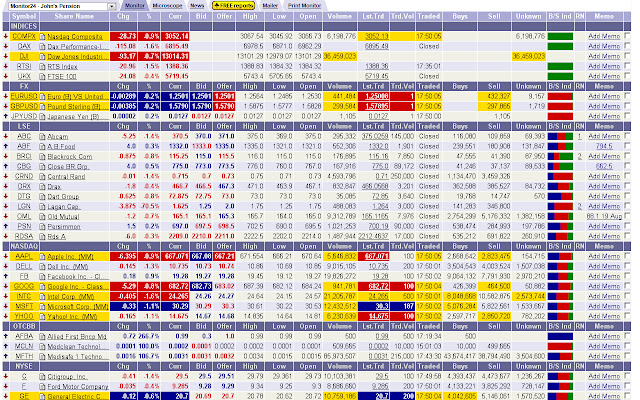Click the document icon beside Facebook Inc.
This screenshot has height=400, width=640.
point(42,276)
